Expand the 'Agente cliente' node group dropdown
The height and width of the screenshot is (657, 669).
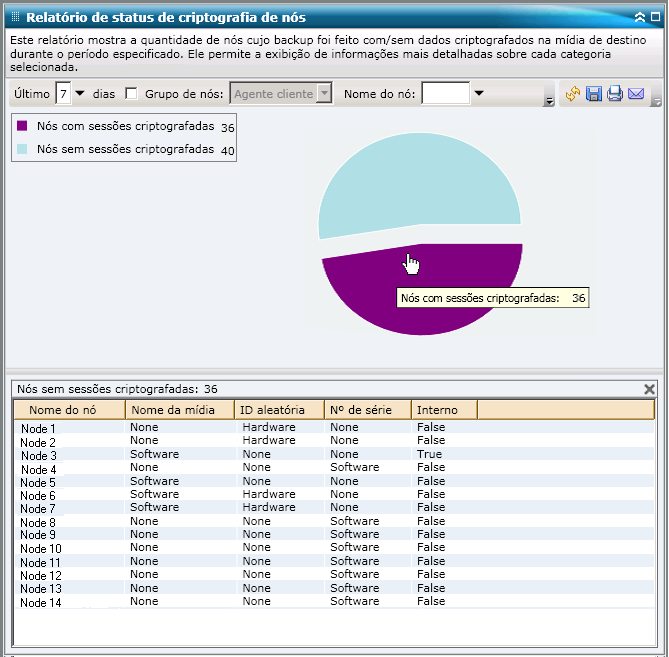click(x=323, y=94)
